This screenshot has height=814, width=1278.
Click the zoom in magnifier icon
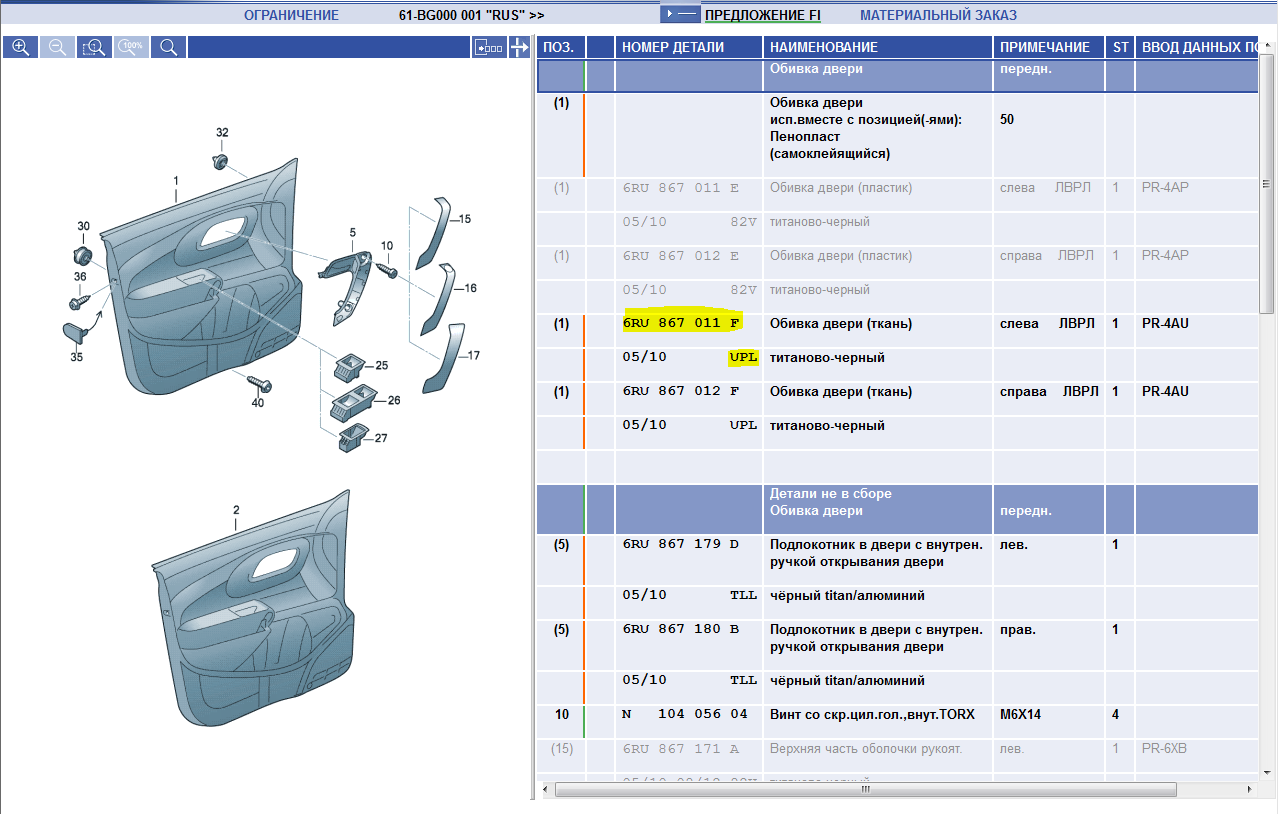(x=20, y=47)
